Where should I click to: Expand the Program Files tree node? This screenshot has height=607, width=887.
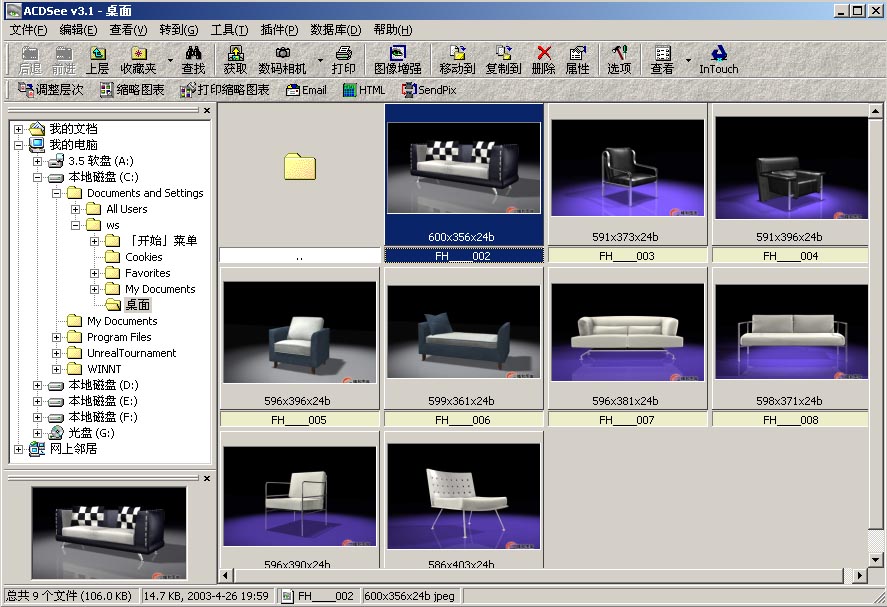point(57,337)
